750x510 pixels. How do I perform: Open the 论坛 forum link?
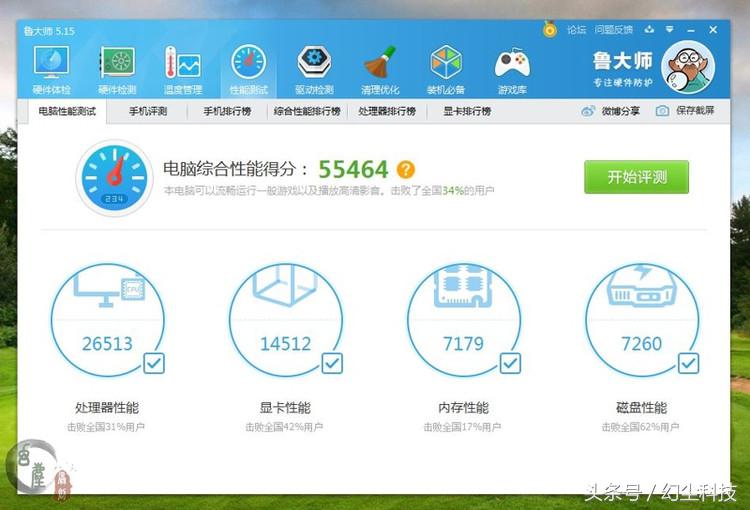(576, 30)
